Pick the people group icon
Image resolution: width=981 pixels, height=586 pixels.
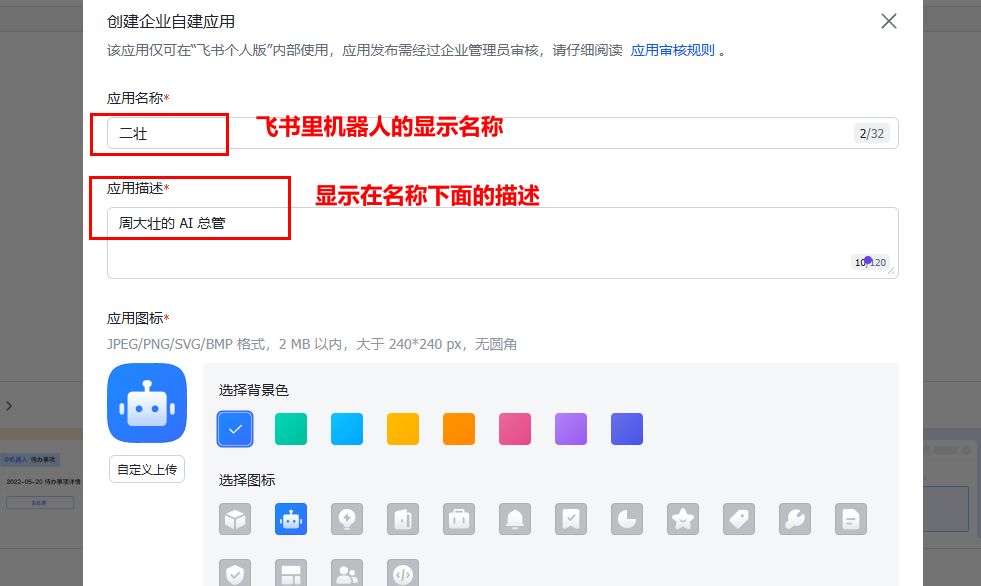click(347, 572)
